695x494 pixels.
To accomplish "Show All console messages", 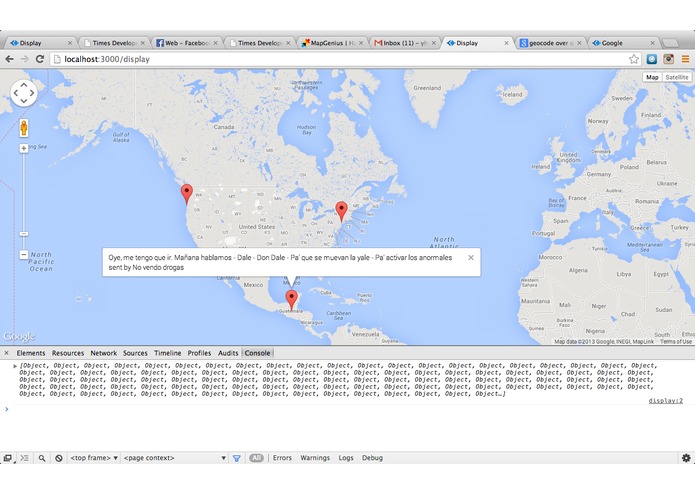I will pos(256,458).
